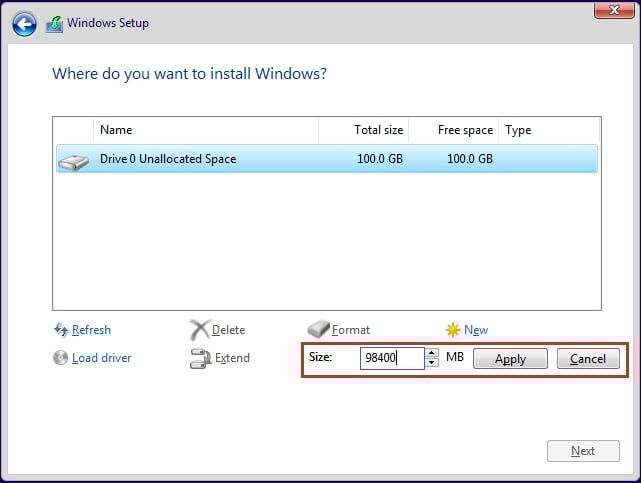Cancel the new partition size entry
The height and width of the screenshot is (483, 641).
click(x=588, y=359)
